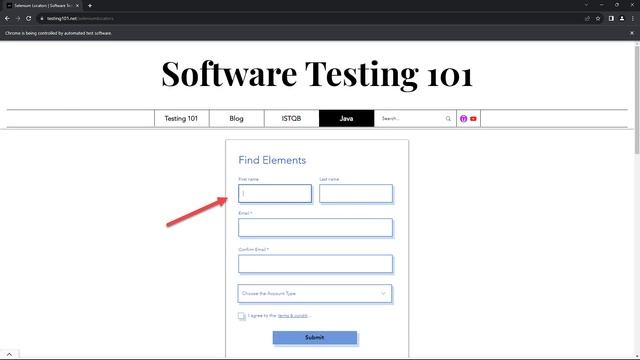640x360 pixels.
Task: Focus the Confirm Email input field
Action: (x=316, y=264)
